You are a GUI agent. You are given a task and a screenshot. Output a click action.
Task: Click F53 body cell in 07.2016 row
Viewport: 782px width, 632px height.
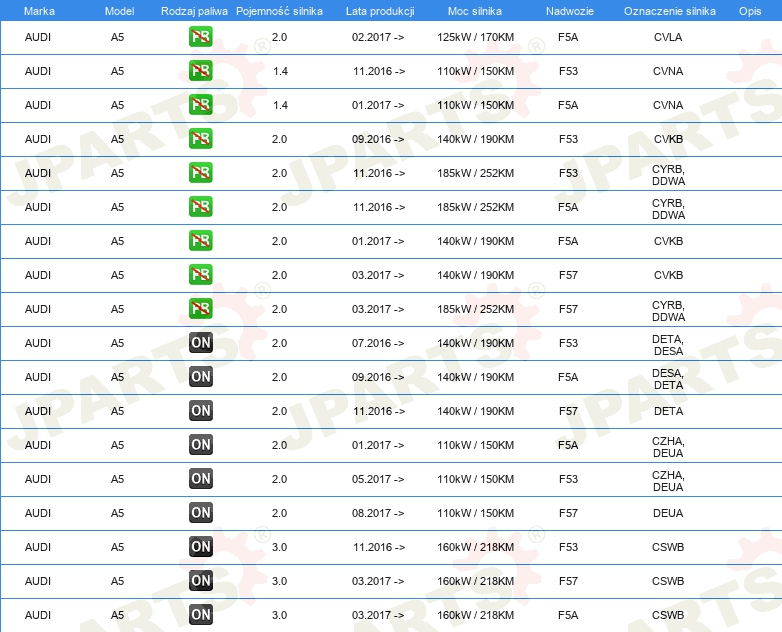568,343
